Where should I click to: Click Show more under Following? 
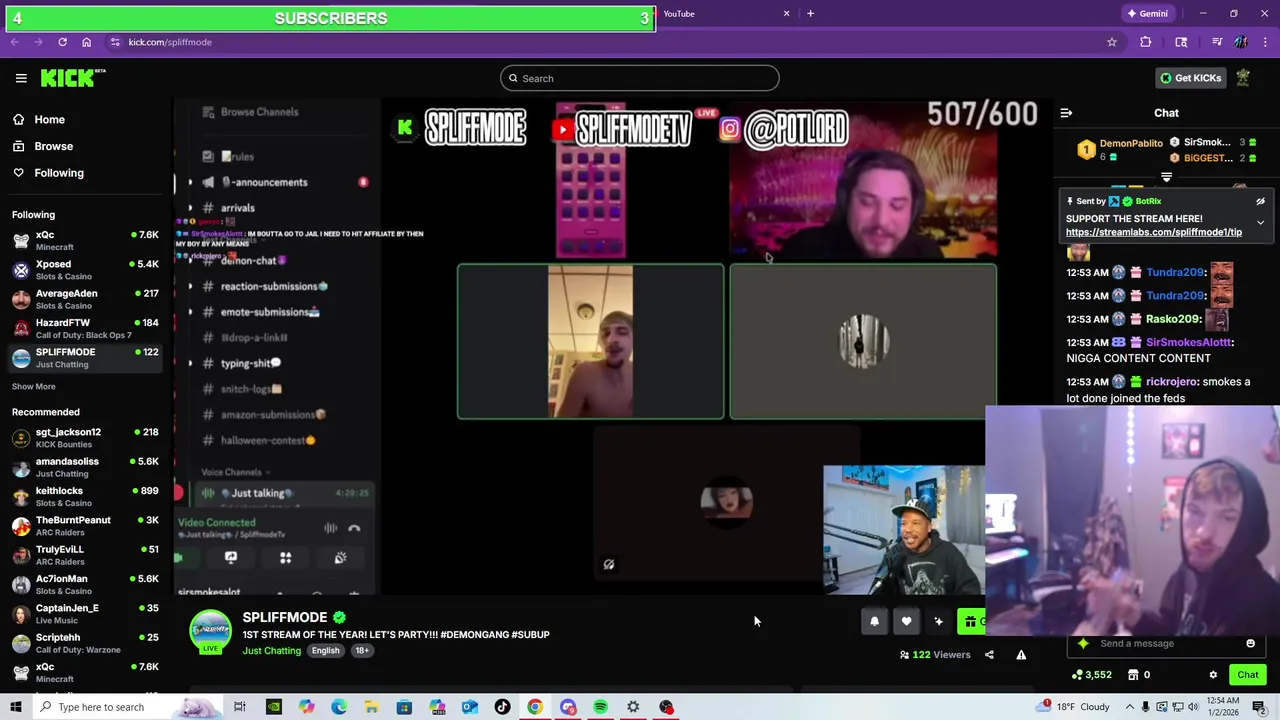[34, 387]
